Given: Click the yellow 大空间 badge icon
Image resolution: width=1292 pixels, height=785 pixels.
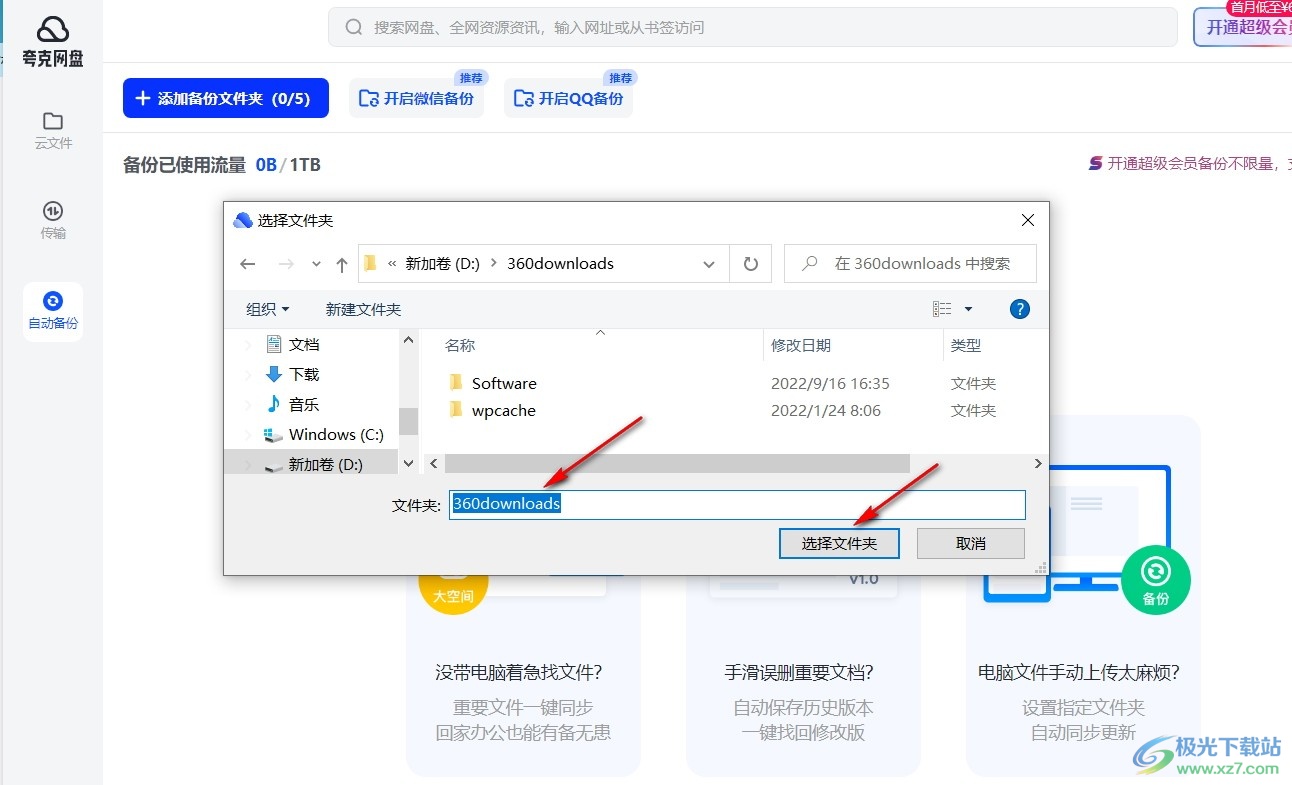Looking at the screenshot, I should click(x=453, y=592).
